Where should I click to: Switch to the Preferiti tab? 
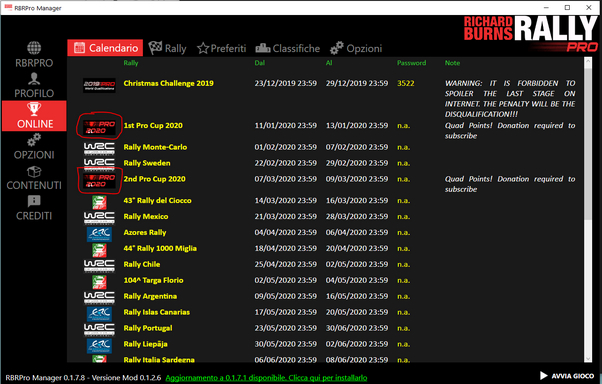coord(222,48)
